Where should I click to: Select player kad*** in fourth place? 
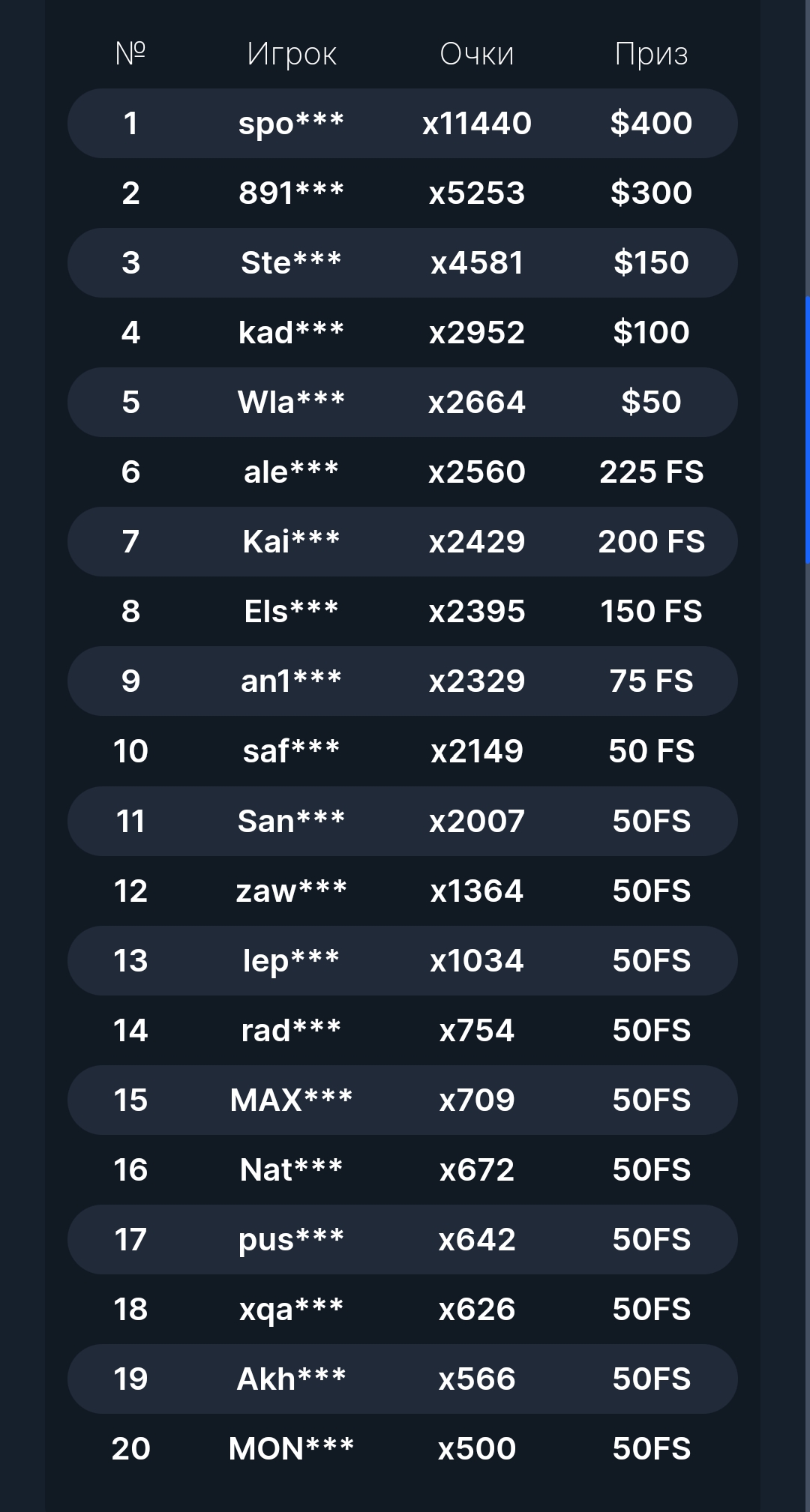(x=291, y=332)
